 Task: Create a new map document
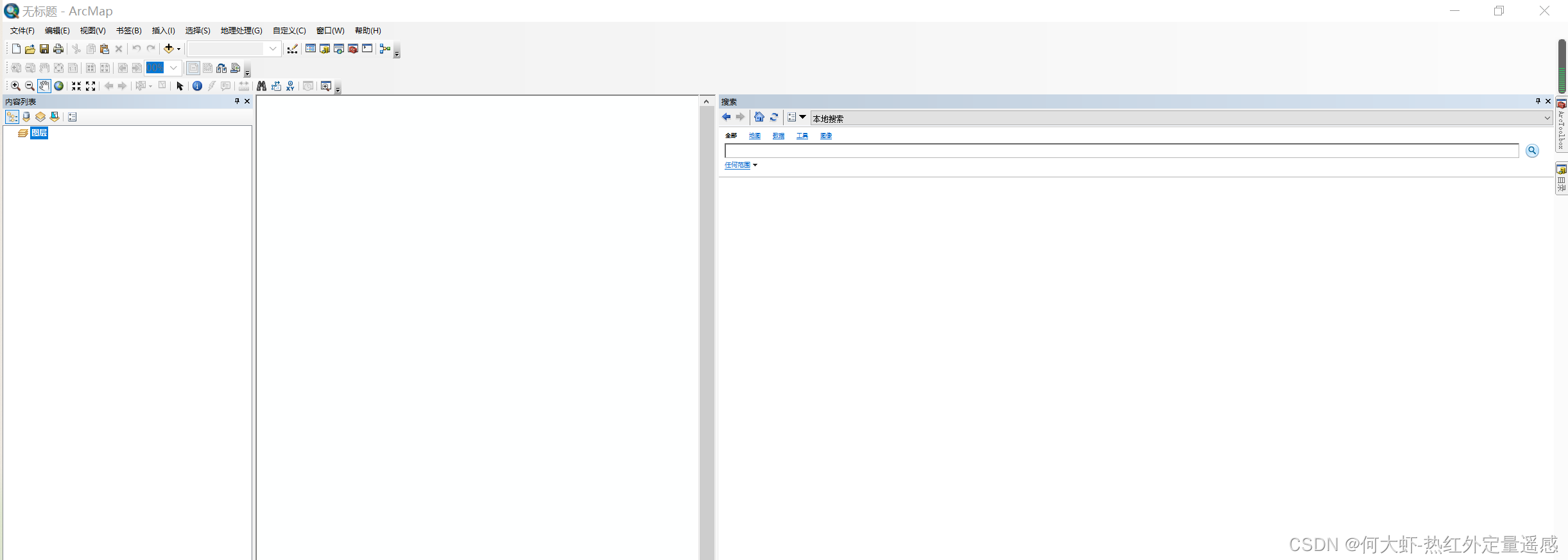click(16, 49)
